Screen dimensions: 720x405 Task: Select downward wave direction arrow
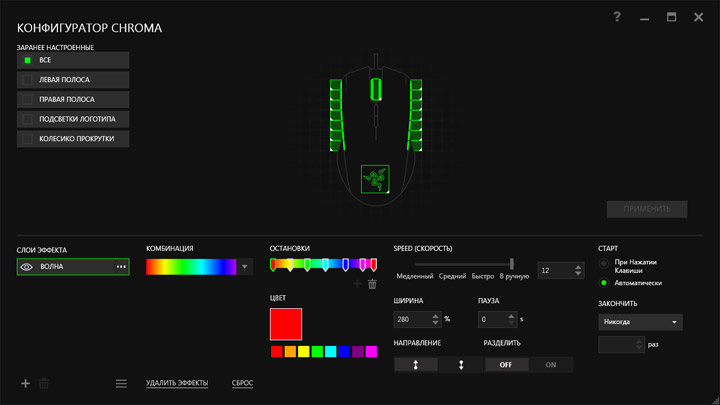pyautogui.click(x=461, y=365)
